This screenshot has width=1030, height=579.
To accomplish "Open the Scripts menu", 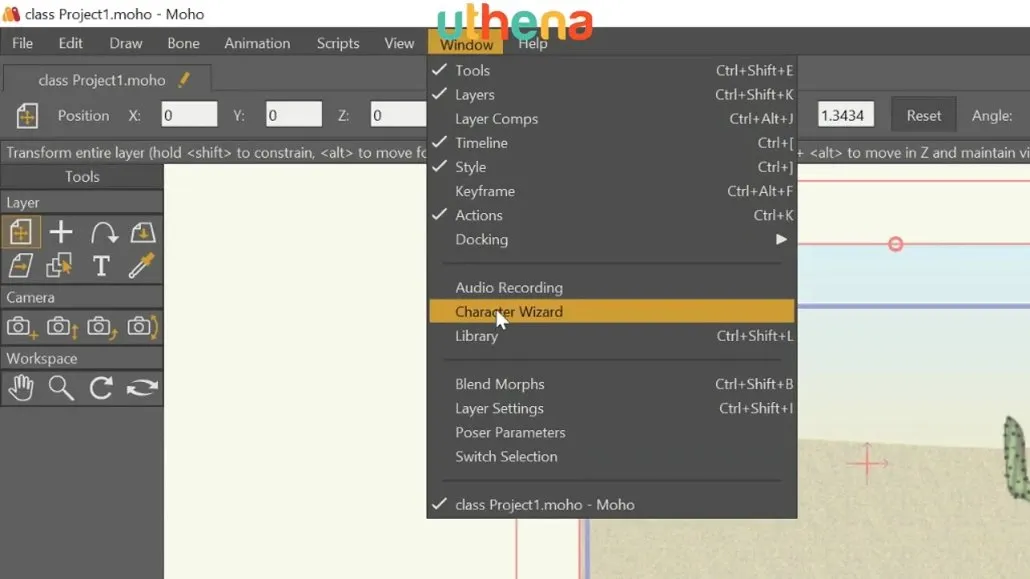I will click(x=338, y=43).
